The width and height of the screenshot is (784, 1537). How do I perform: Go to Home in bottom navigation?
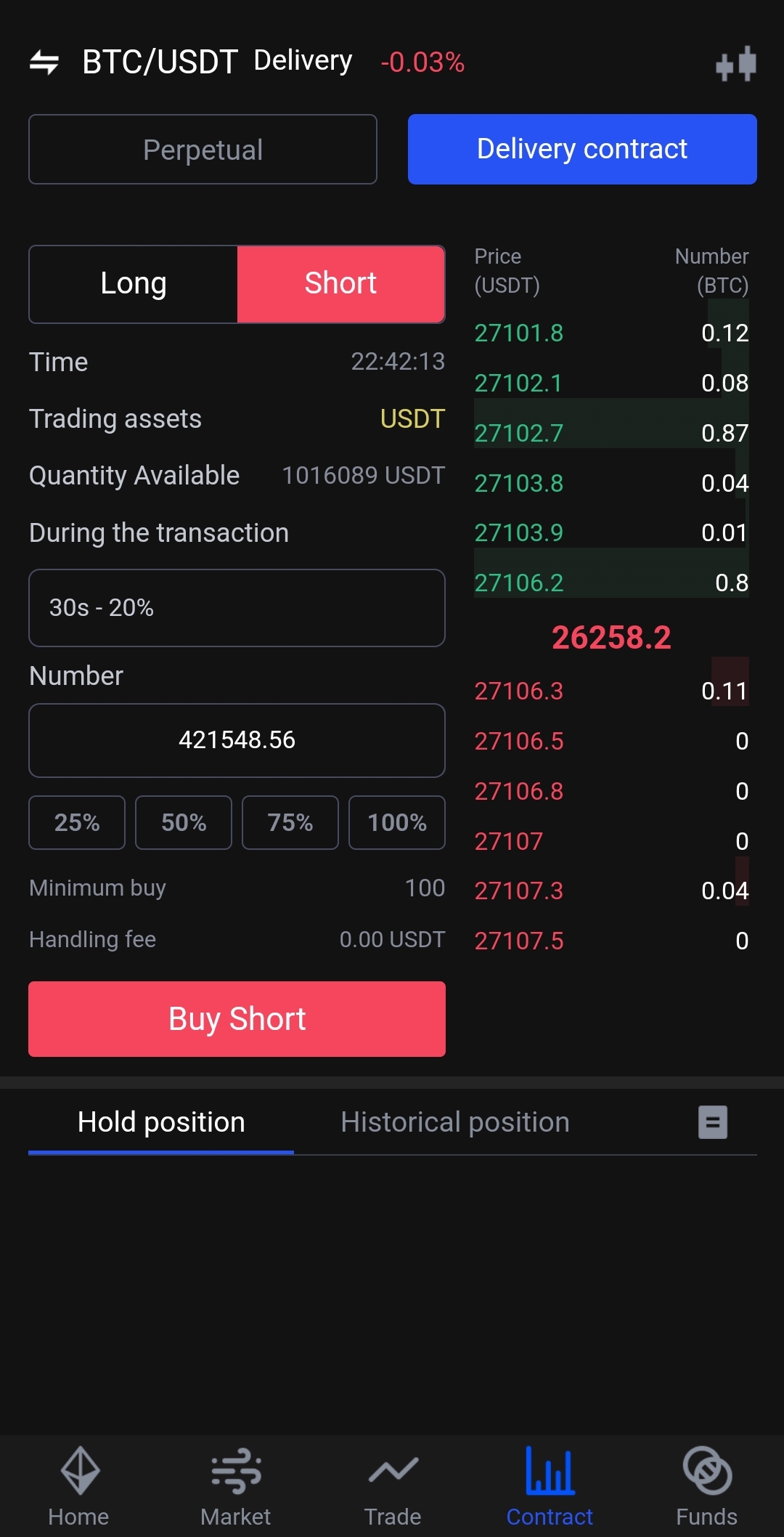(78, 1486)
